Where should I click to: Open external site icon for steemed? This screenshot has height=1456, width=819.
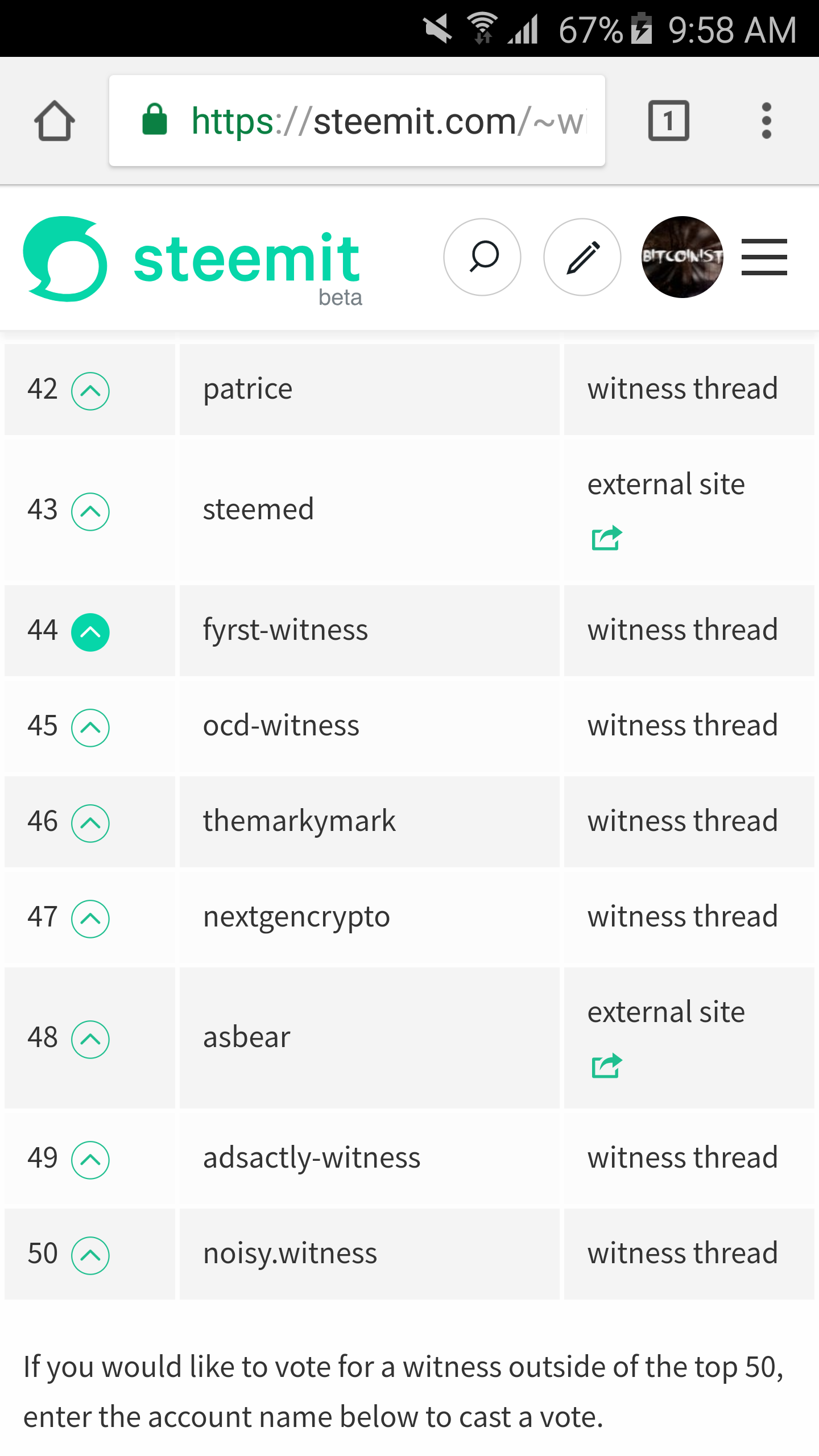click(607, 538)
